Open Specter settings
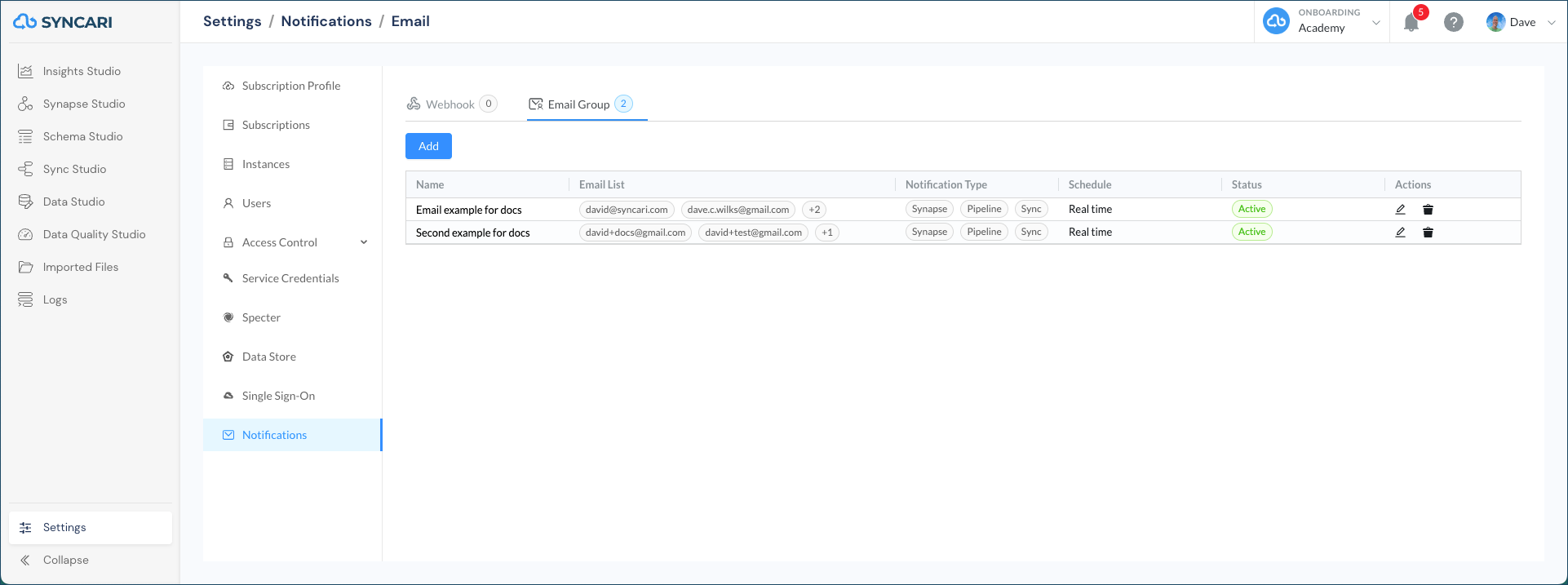The width and height of the screenshot is (1568, 585). click(x=261, y=317)
